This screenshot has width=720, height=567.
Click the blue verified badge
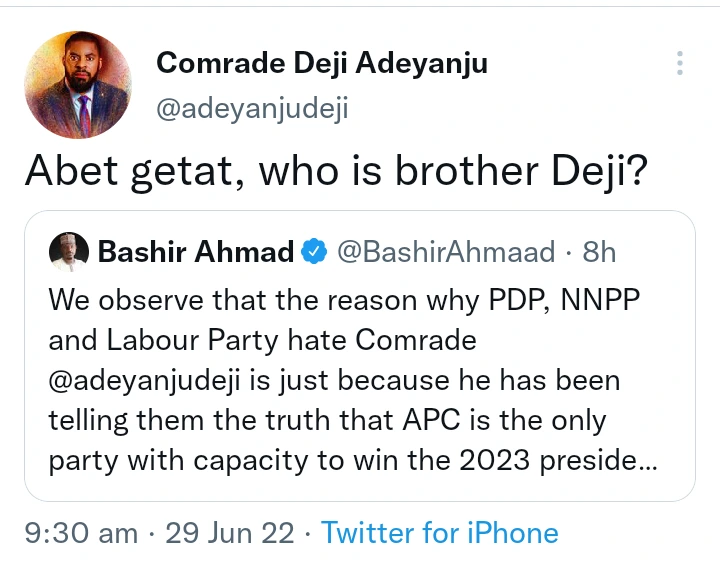coord(314,252)
